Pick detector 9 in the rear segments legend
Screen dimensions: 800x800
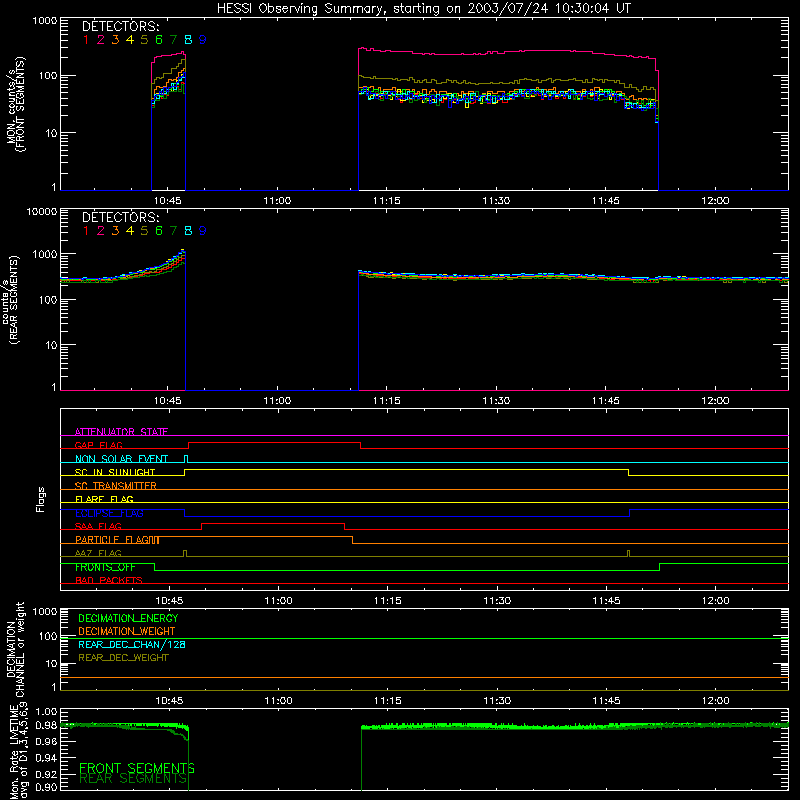203,231
